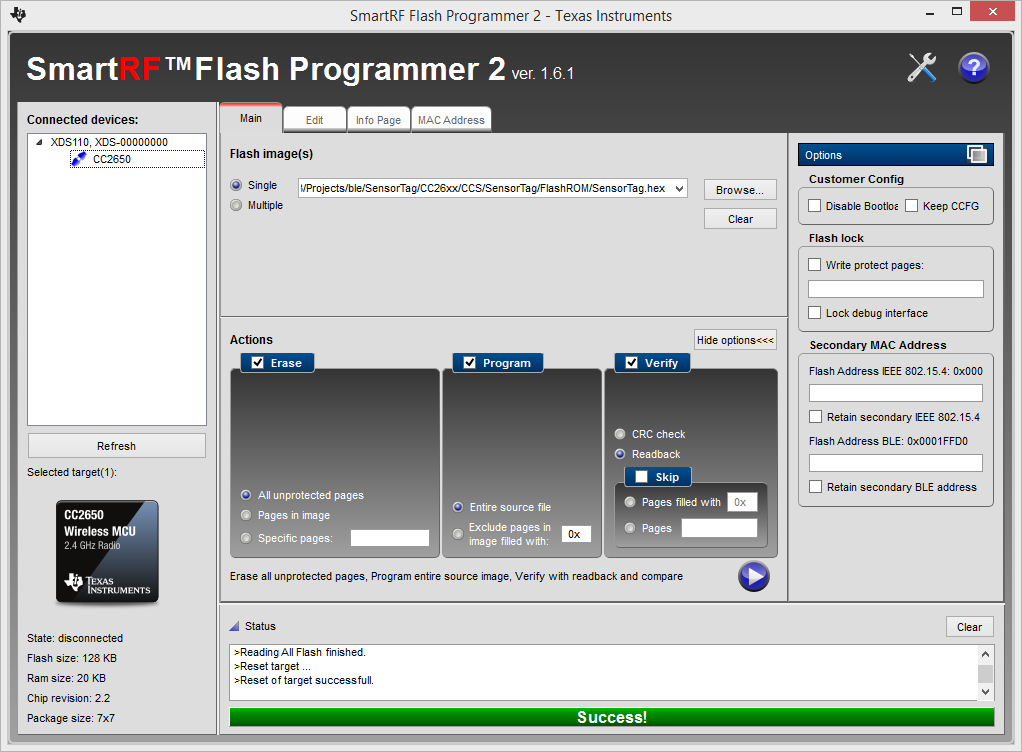The width and height of the screenshot is (1022, 752).
Task: Click the CC2650 Wireless MCU chip image
Action: 107,551
